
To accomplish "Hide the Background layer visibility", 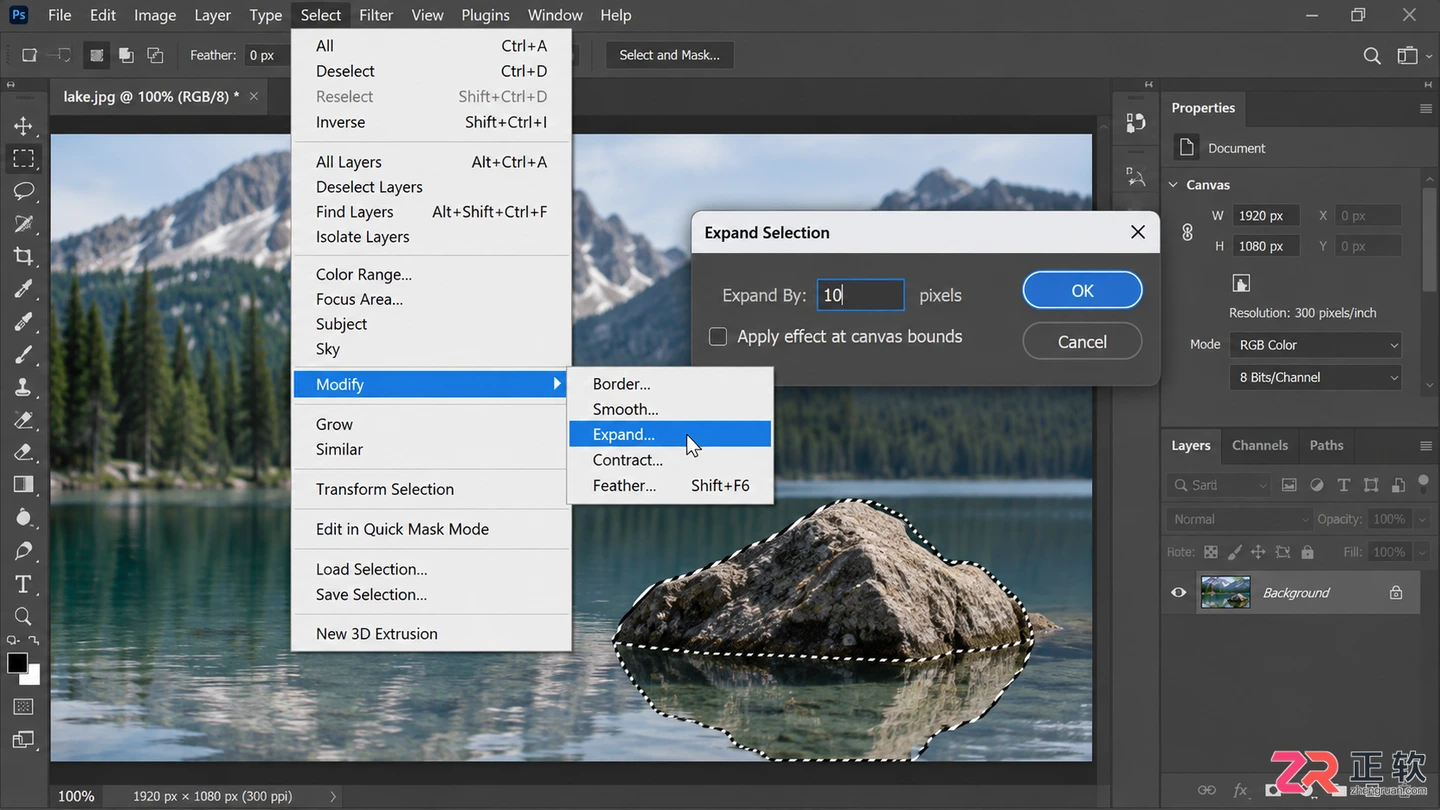I will tap(1179, 593).
